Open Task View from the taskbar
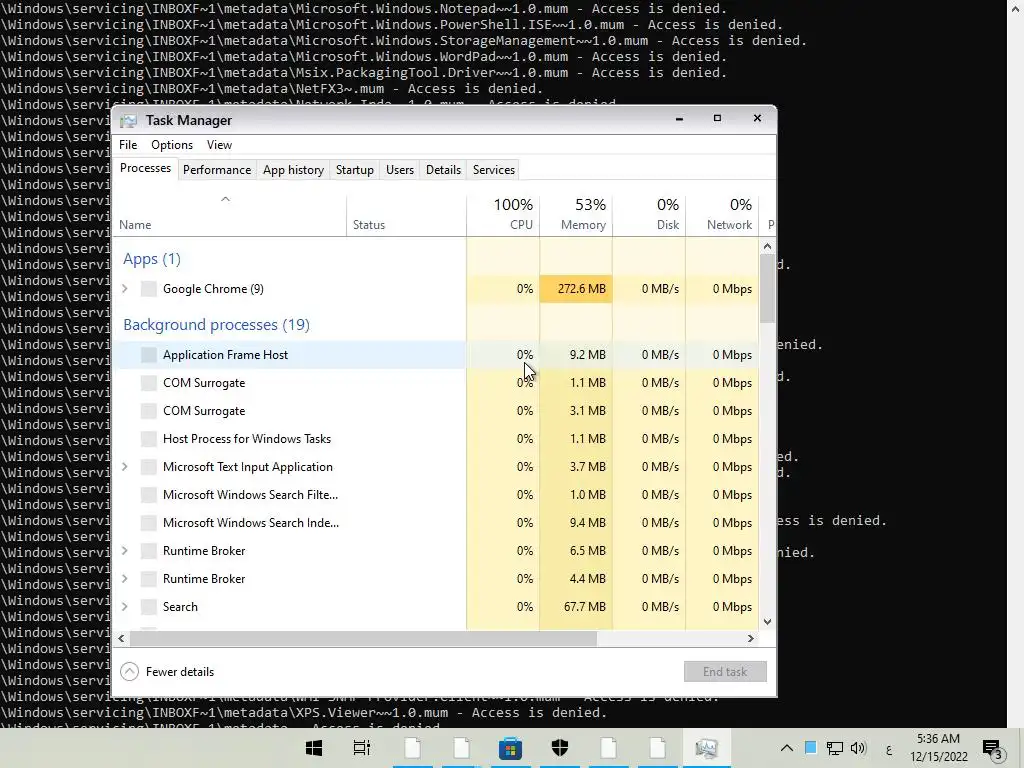Viewport: 1024px width, 768px height. point(362,748)
